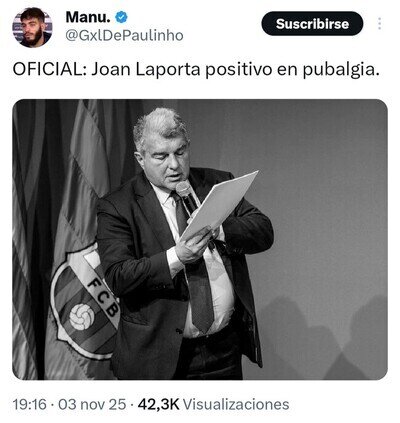Screen dimensions: 400x423
Task: Click the tweet text about Joan Laporta
Action: (x=196, y=70)
